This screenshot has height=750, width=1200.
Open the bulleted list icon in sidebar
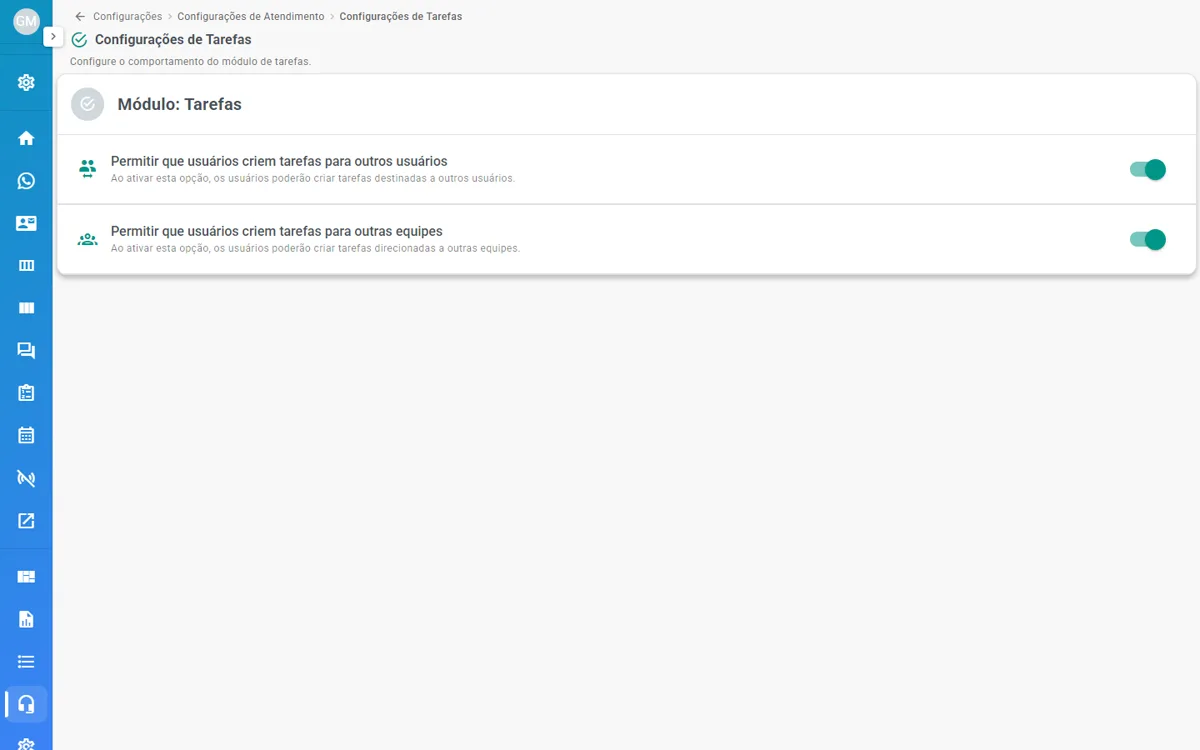tap(26, 662)
